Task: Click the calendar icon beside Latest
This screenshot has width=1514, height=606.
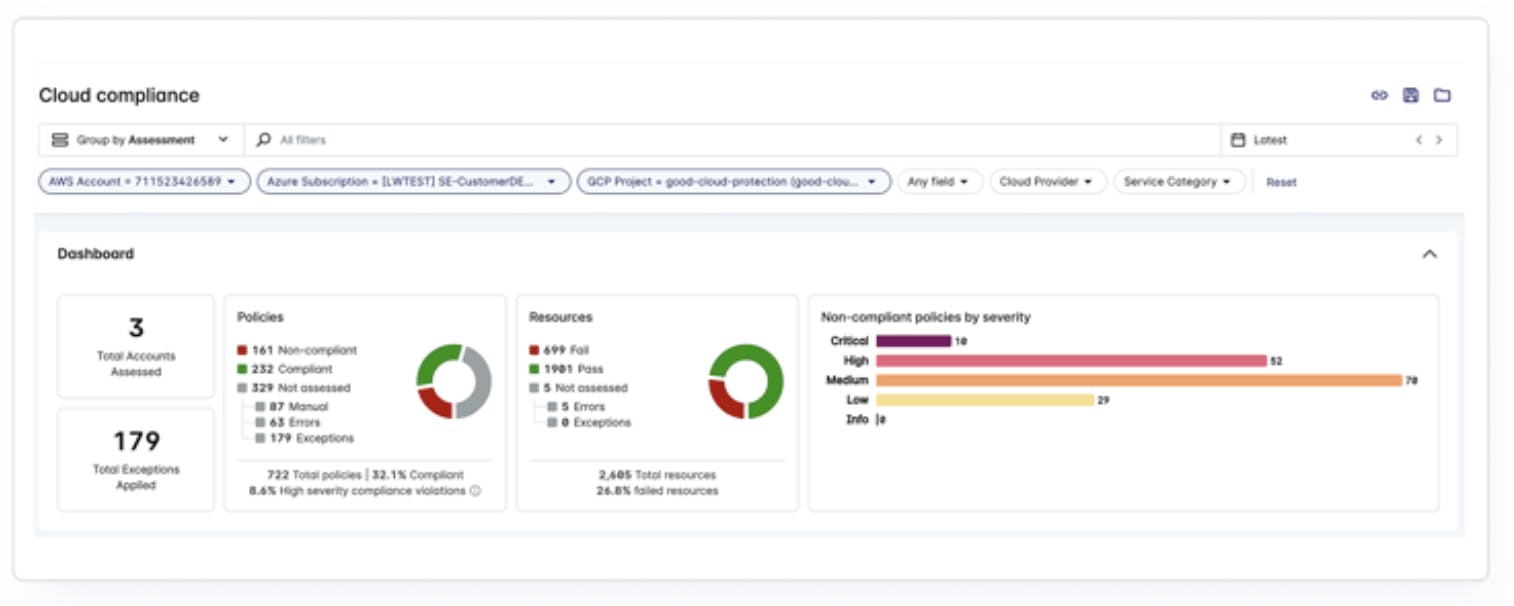Action: [x=1237, y=140]
